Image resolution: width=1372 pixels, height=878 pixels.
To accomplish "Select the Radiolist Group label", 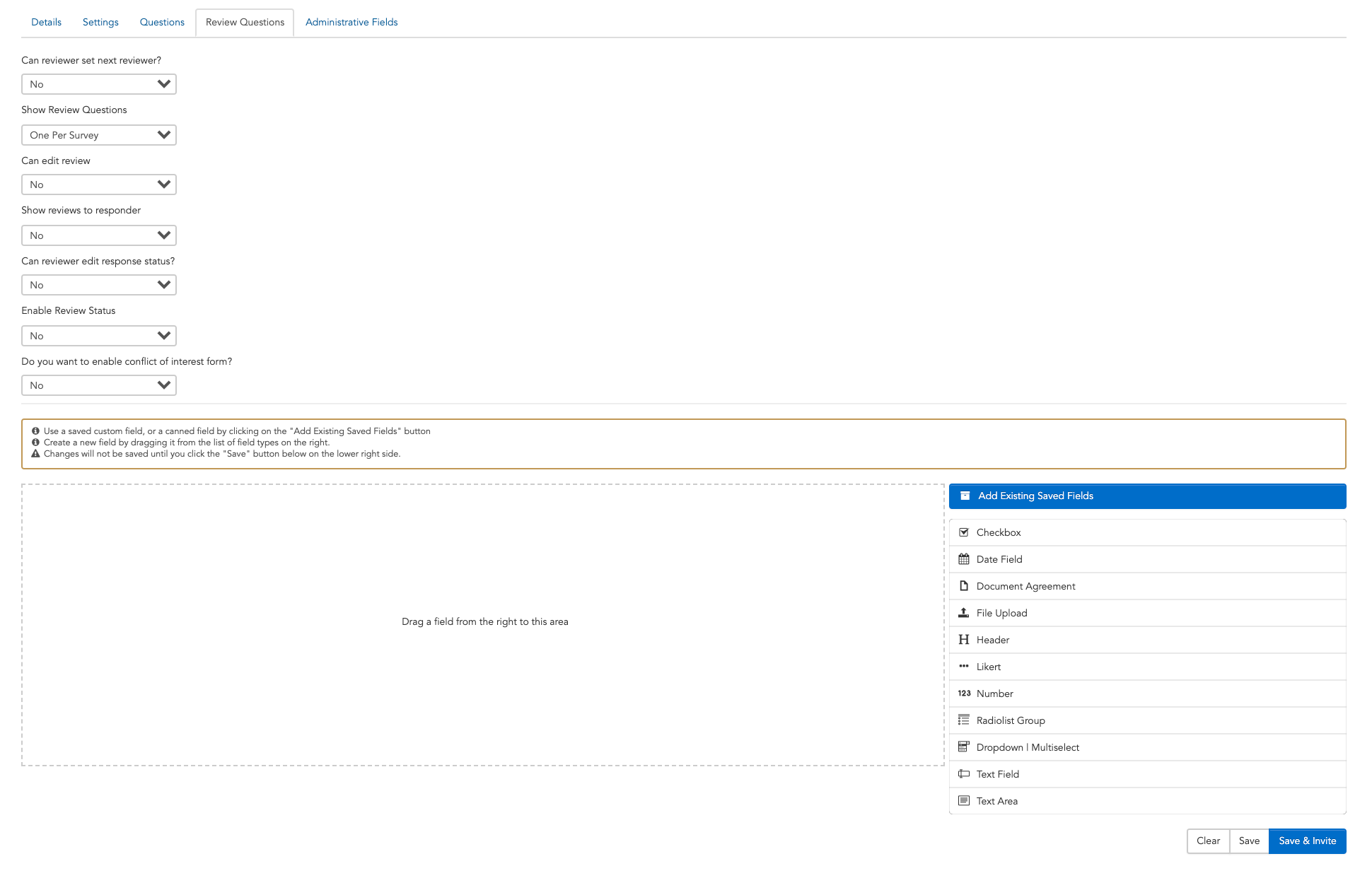I will (x=1011, y=720).
